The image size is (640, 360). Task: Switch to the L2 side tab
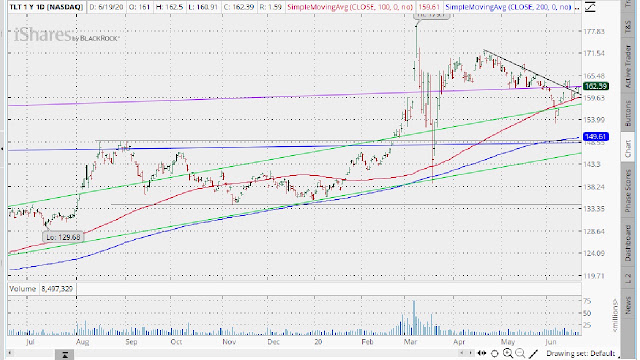[628, 279]
